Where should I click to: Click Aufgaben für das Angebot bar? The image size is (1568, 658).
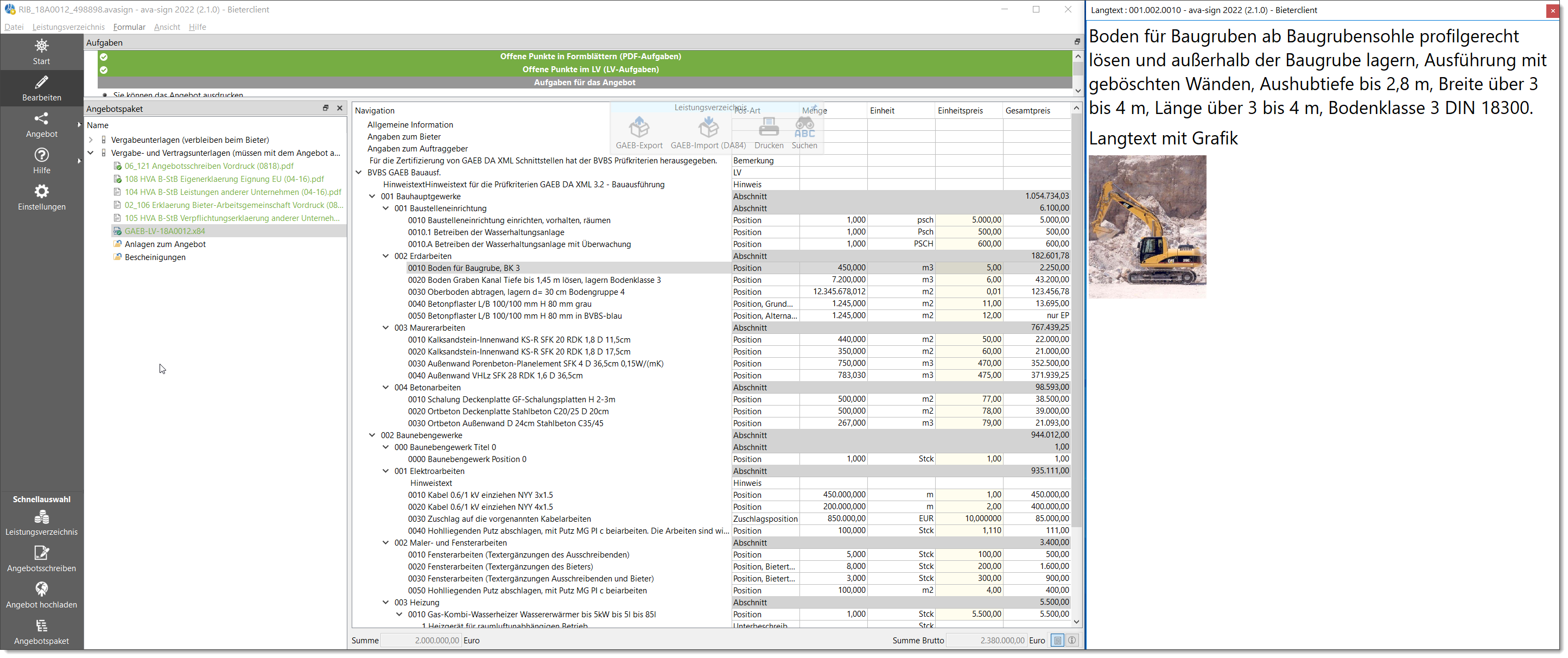[585, 82]
